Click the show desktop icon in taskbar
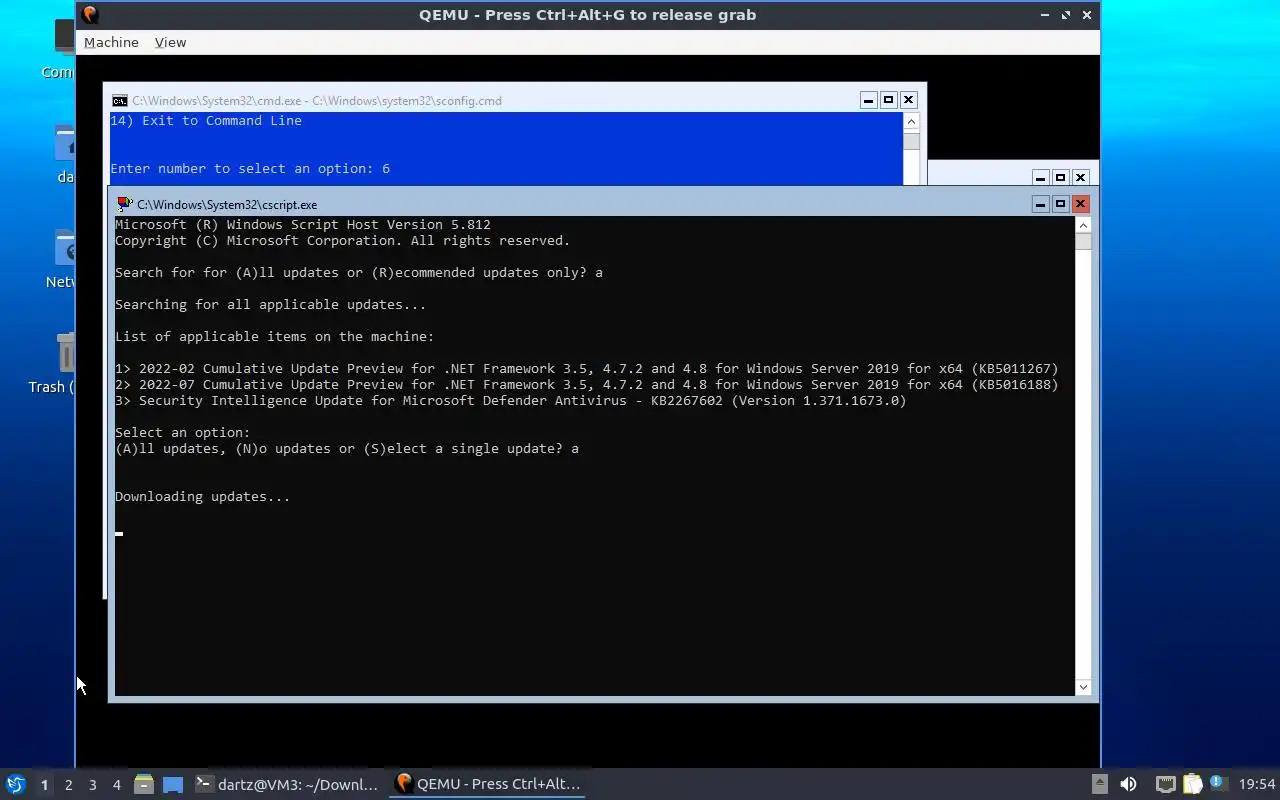The image size is (1280, 800). [173, 784]
